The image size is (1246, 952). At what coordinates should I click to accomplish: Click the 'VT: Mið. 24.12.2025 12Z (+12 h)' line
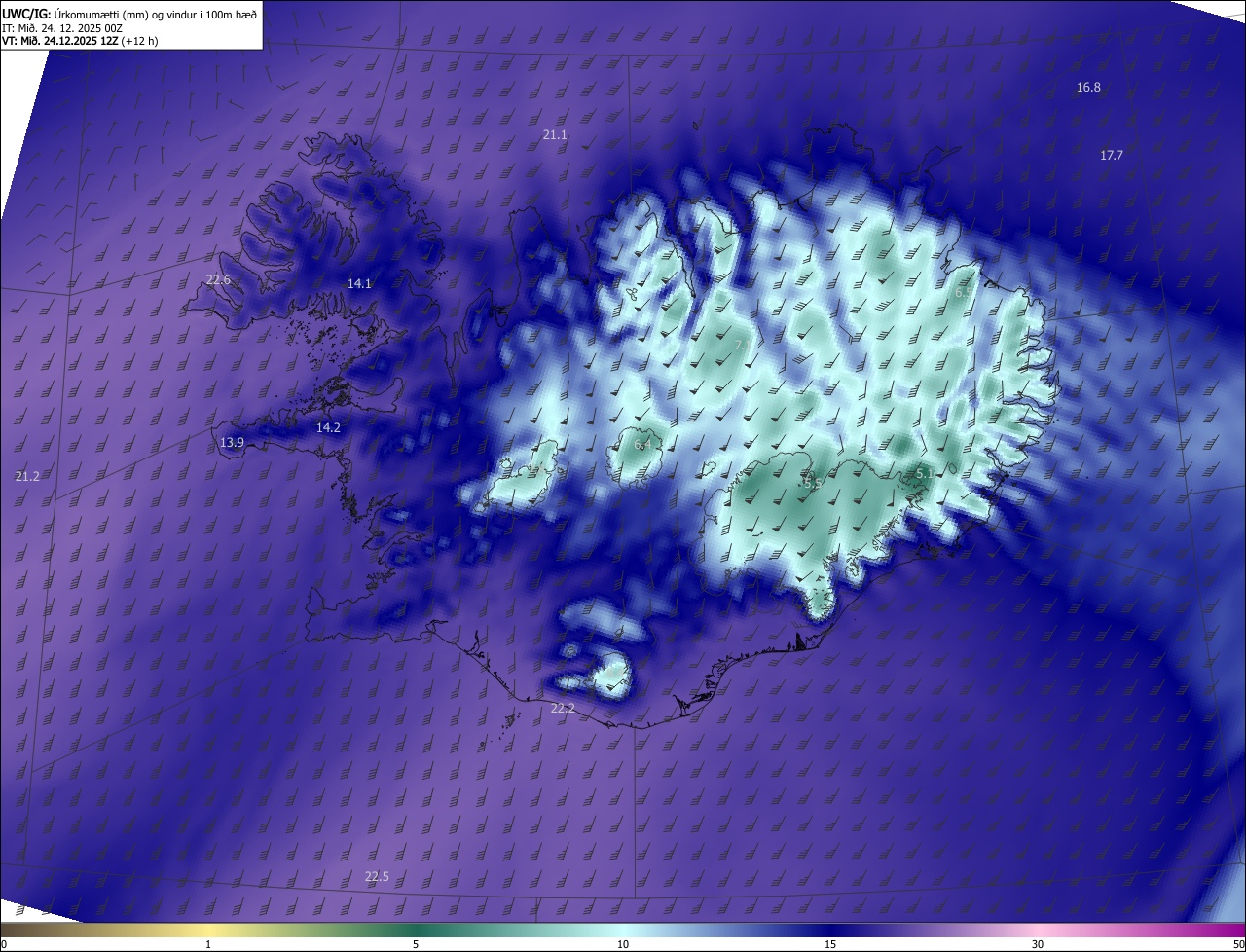click(80, 41)
